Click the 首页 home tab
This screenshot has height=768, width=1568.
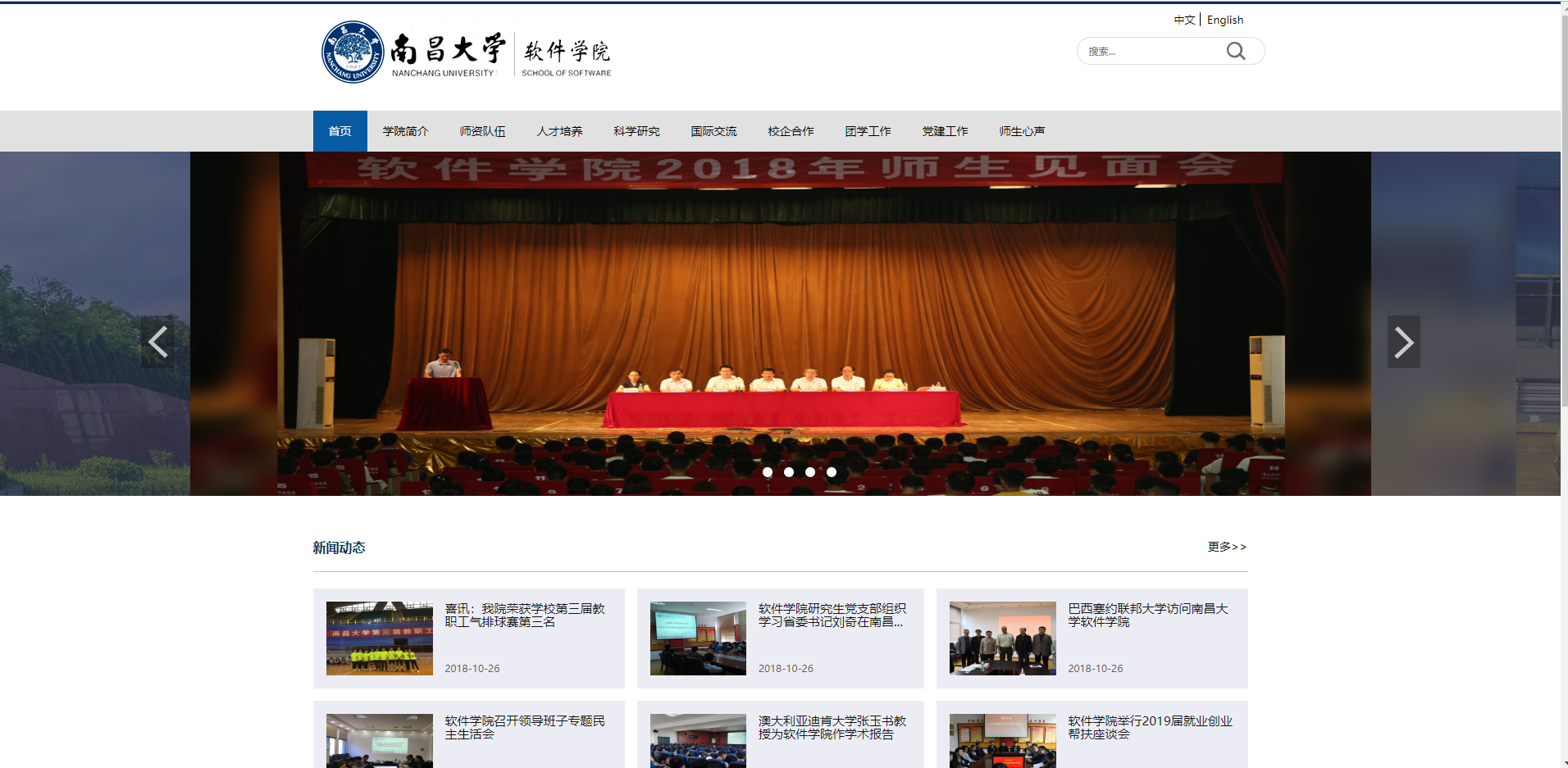[x=340, y=131]
